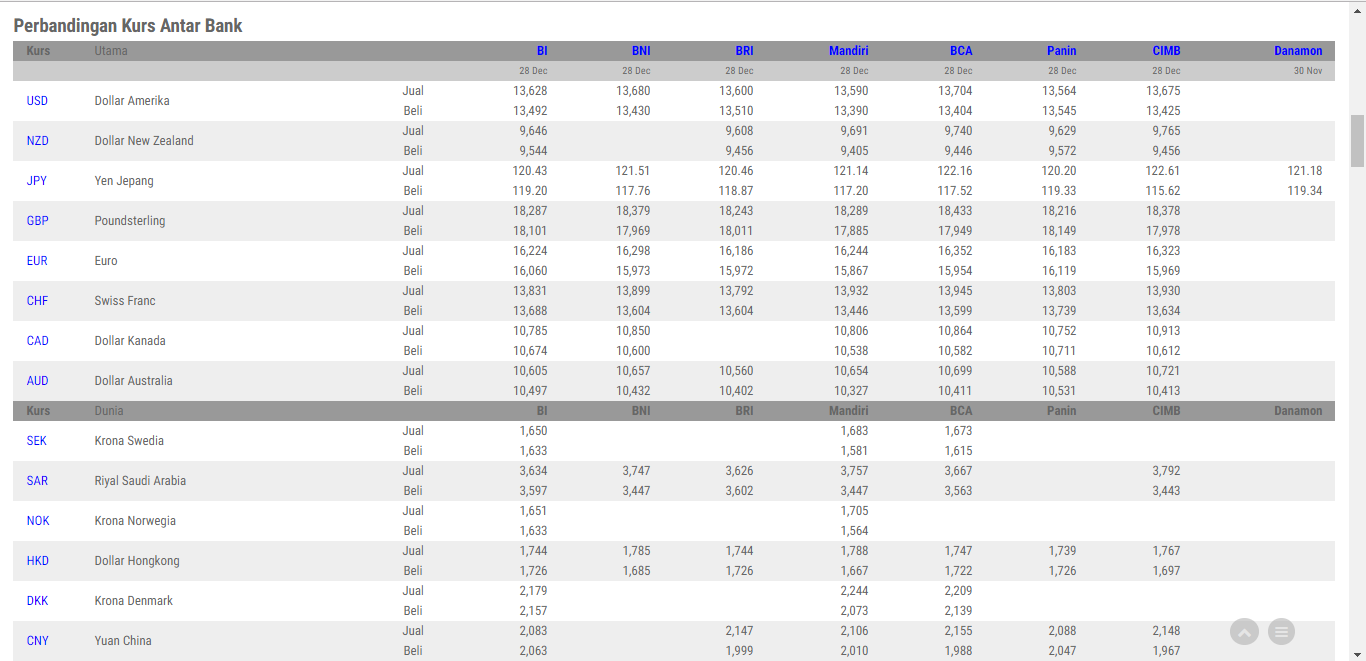
Task: Select Dollar Amerika currency name
Action: (132, 101)
